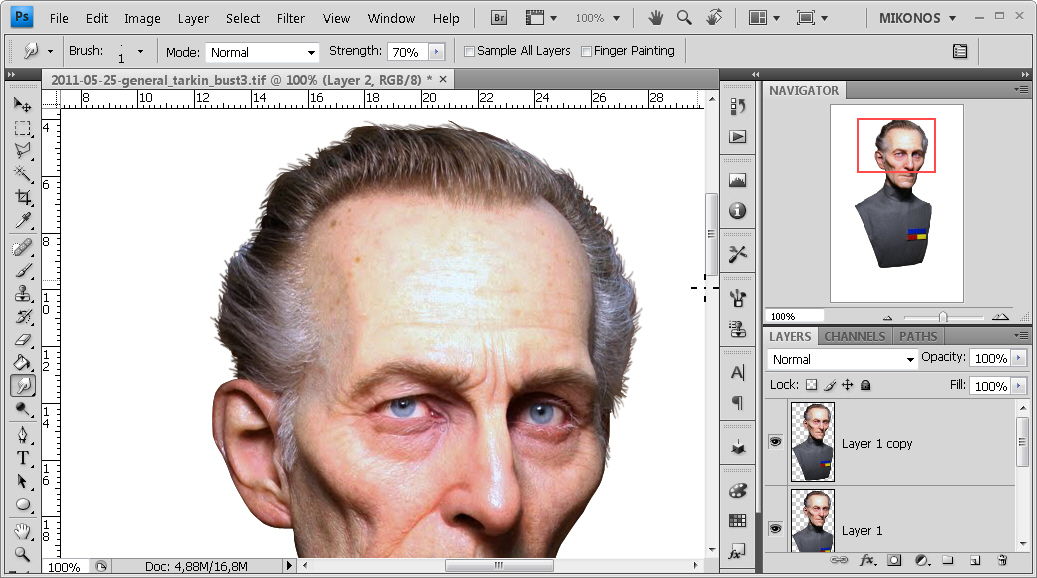Open the Image menu
Image resolution: width=1037 pixels, height=578 pixels.
142,19
